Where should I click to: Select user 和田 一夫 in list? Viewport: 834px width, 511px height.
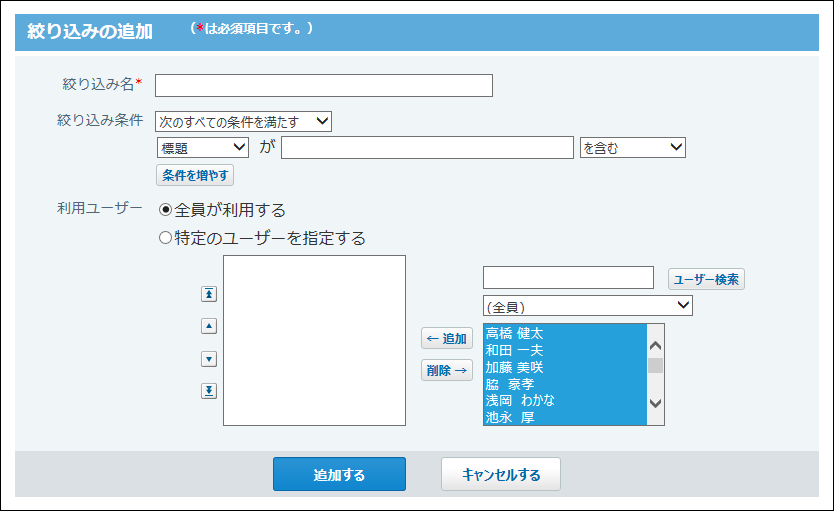565,350
